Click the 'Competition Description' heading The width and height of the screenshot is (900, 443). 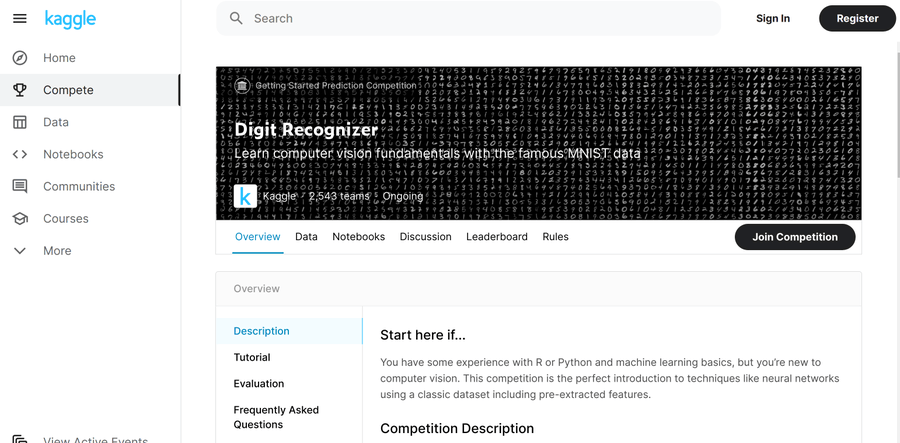[x=457, y=429]
